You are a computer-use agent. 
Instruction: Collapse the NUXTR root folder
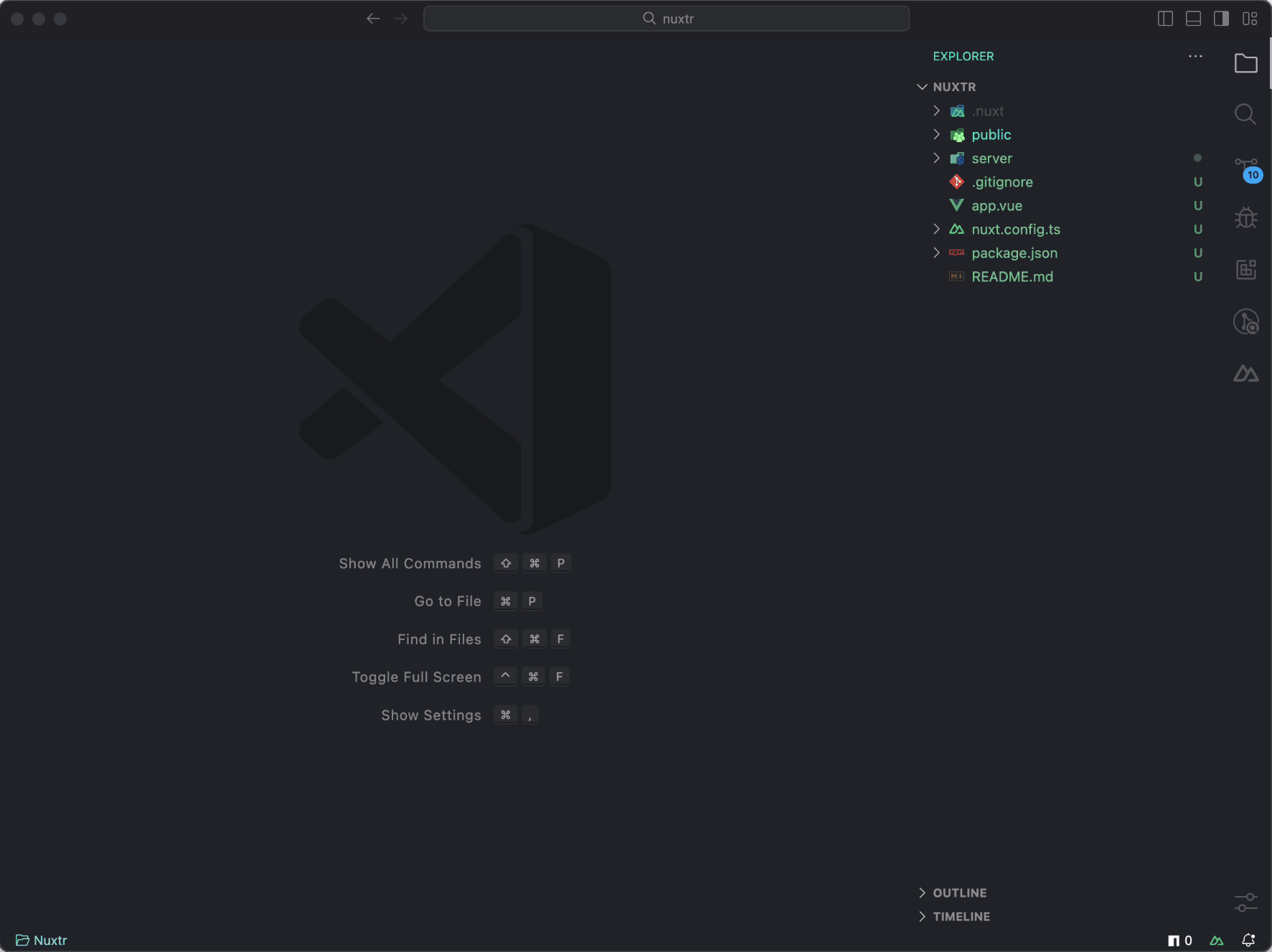tap(923, 87)
